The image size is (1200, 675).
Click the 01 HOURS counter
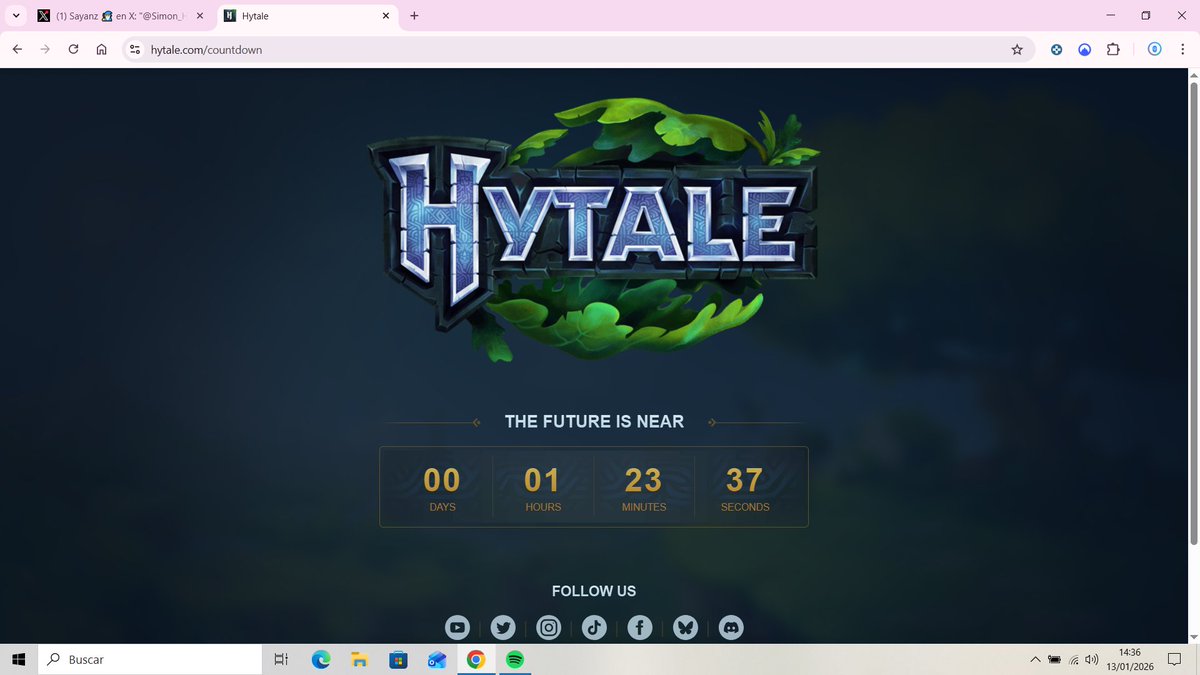tap(543, 487)
